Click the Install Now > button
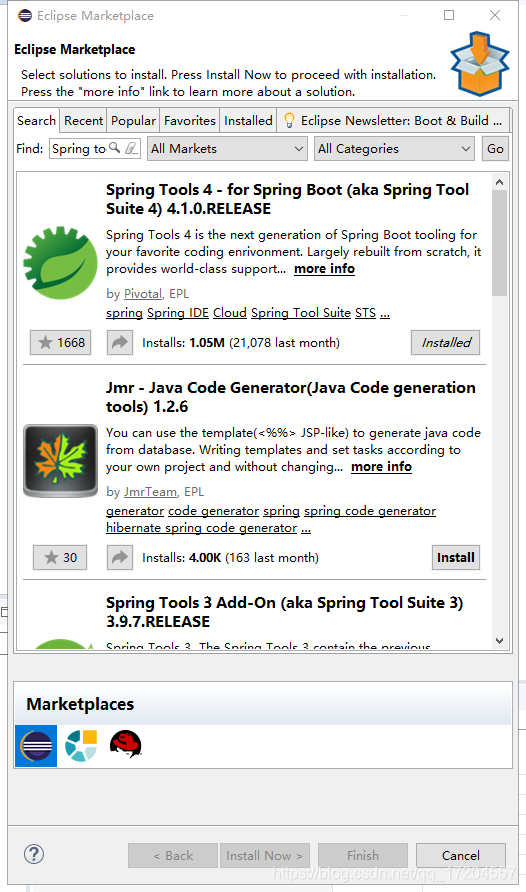This screenshot has height=892, width=526. tap(264, 856)
